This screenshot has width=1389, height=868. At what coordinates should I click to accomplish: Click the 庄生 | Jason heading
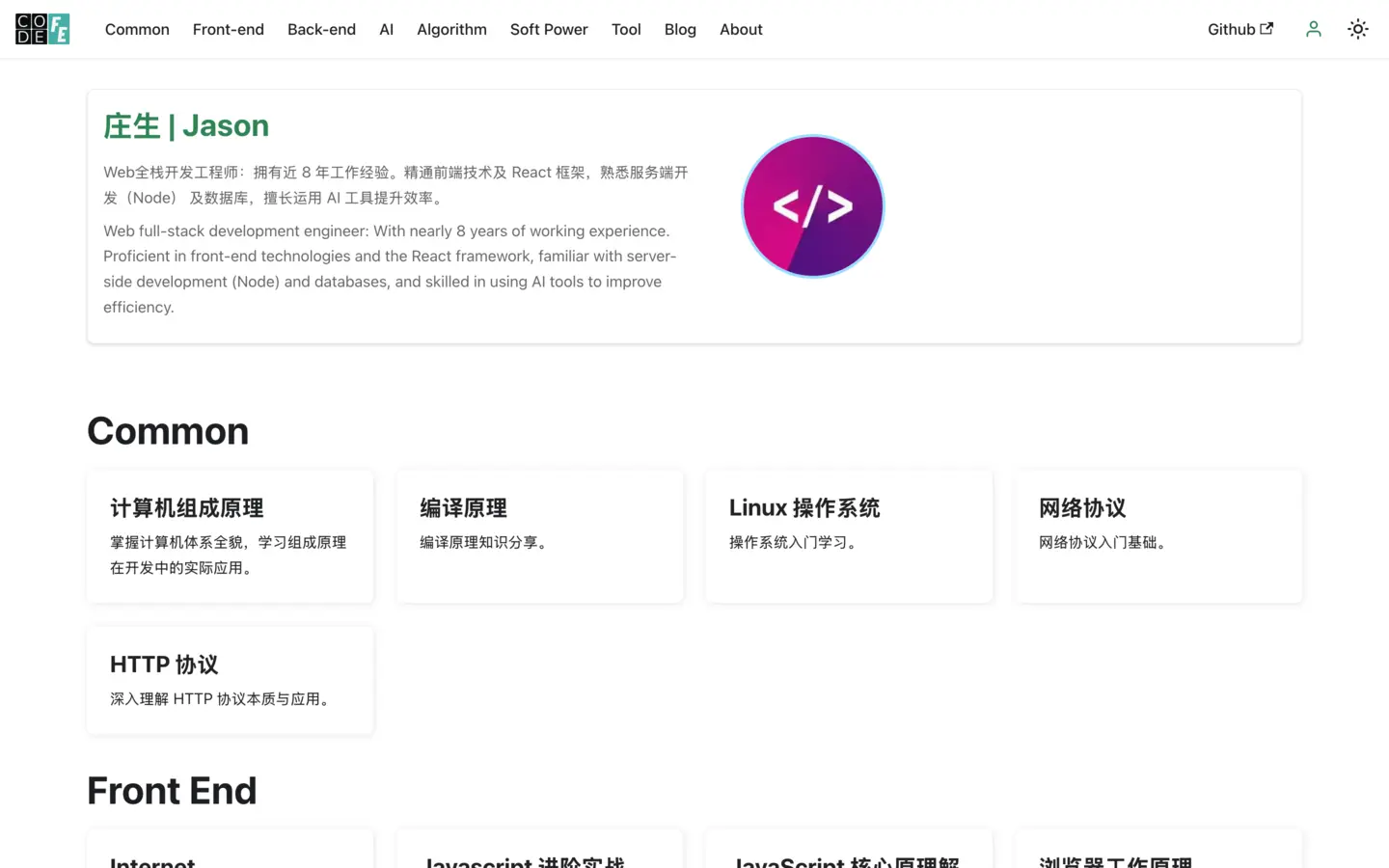[186, 125]
